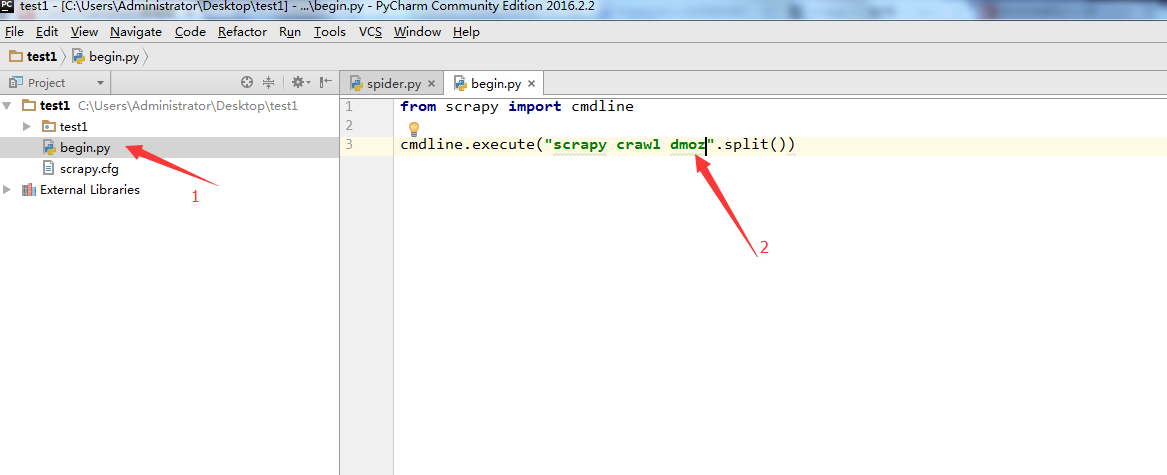Open the Edit menu
The image size is (1167, 475).
(47, 32)
